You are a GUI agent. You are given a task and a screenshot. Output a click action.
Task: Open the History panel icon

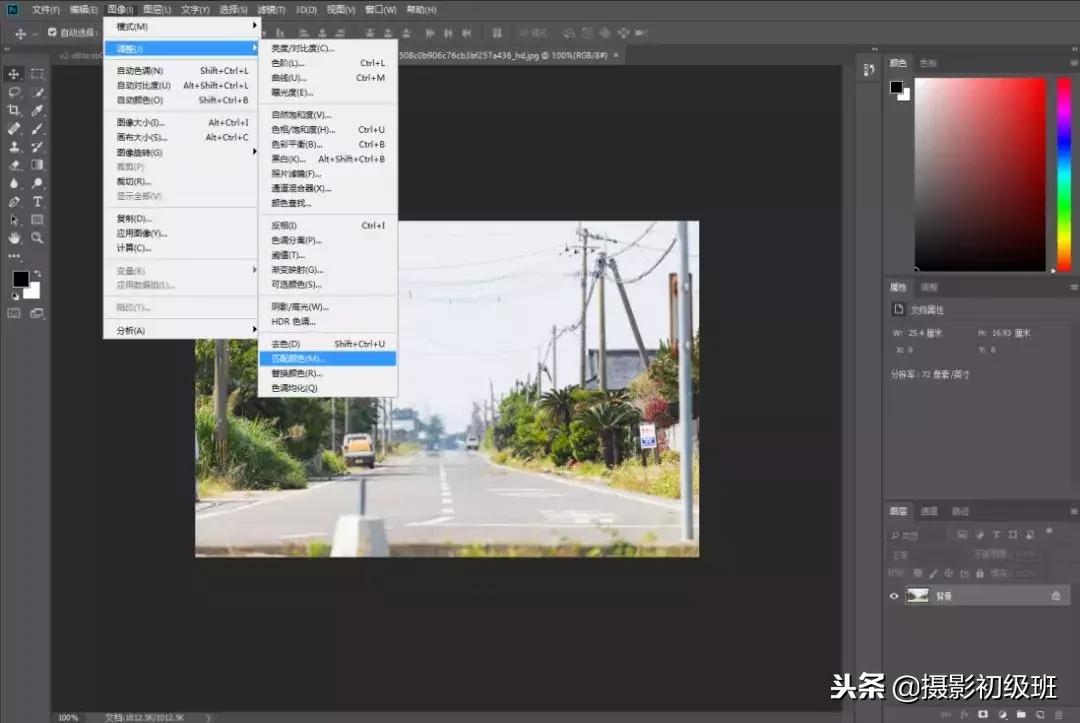(x=869, y=70)
